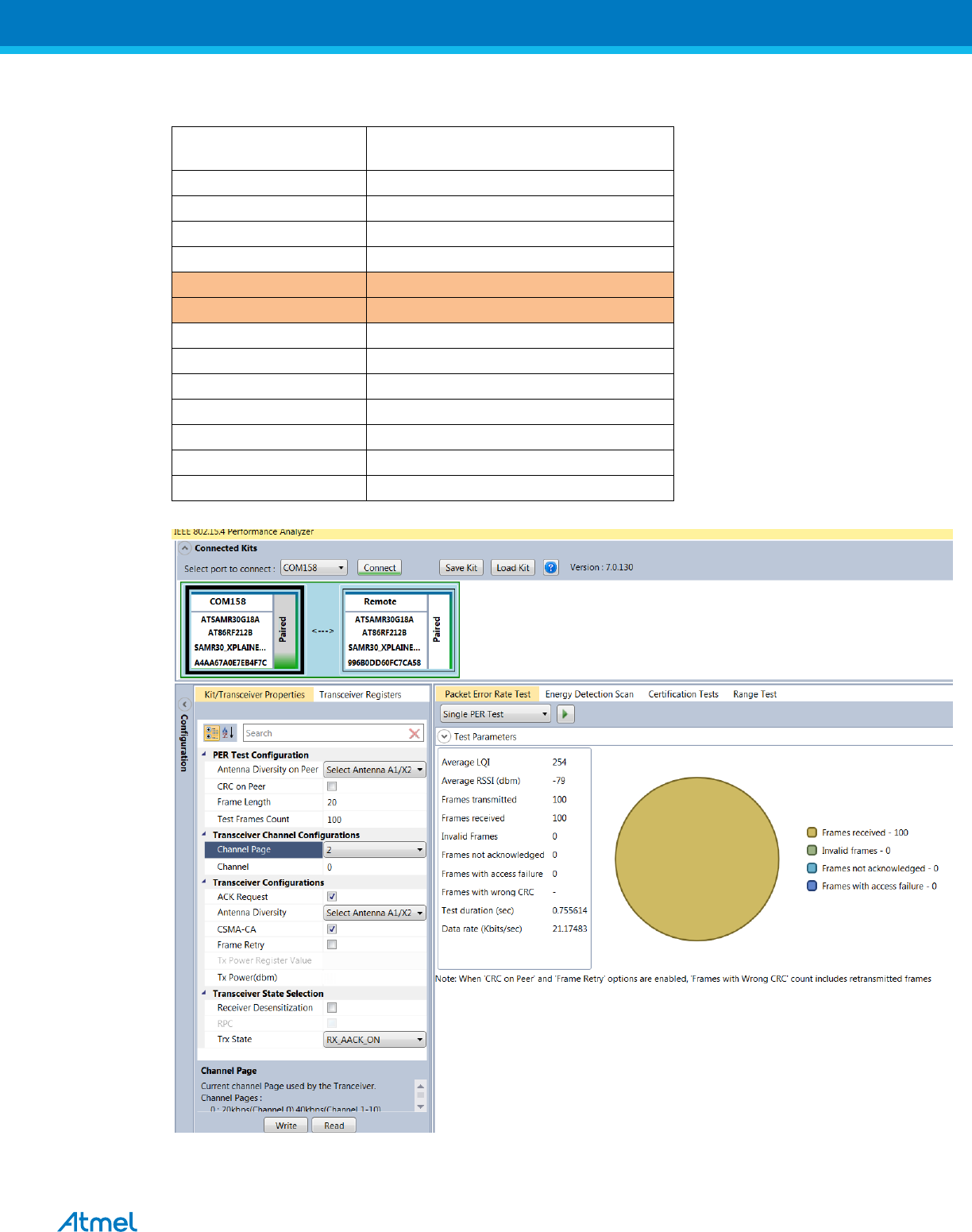Start the test with the green play icon
The height and width of the screenshot is (1232, 972).
(565, 714)
